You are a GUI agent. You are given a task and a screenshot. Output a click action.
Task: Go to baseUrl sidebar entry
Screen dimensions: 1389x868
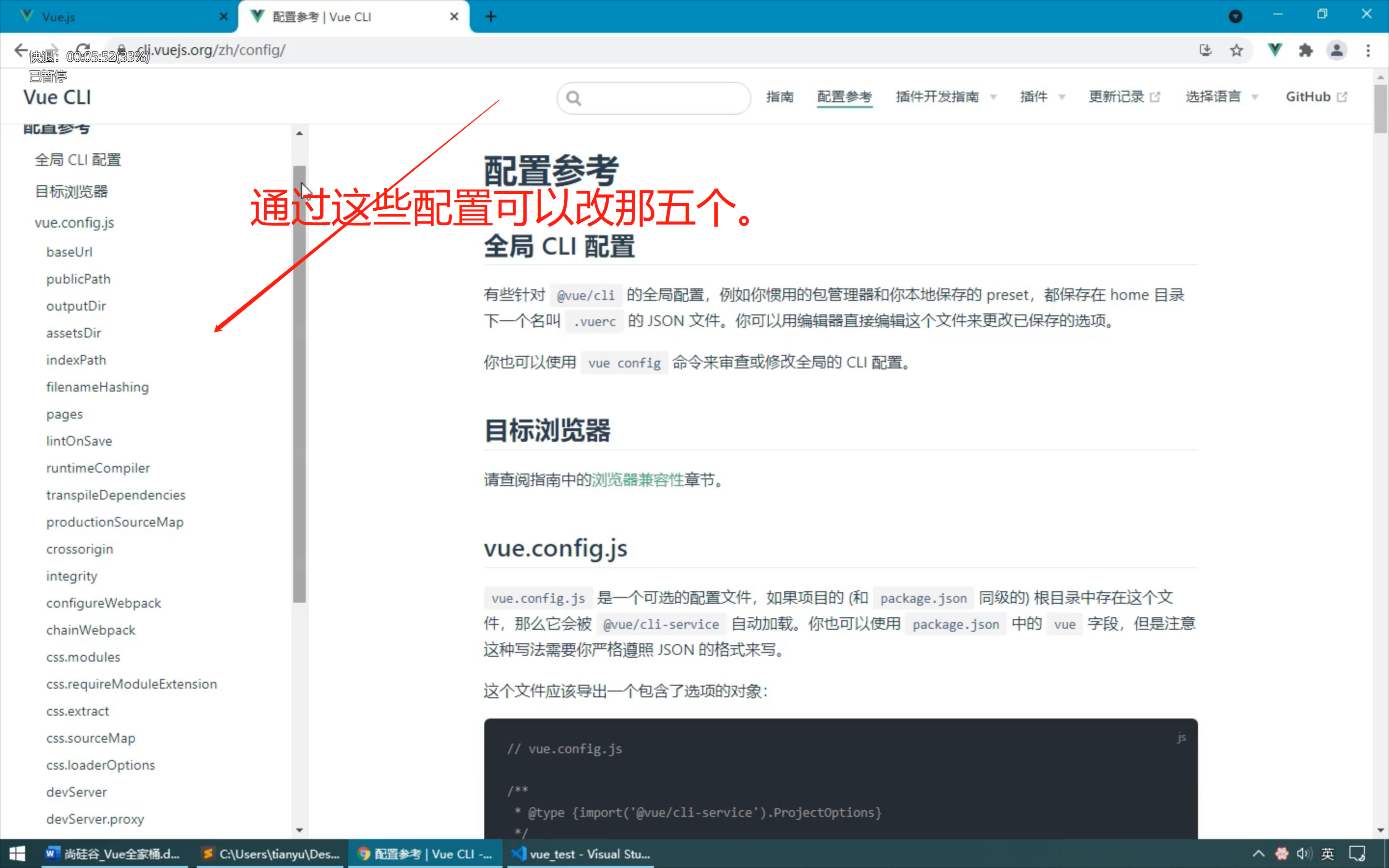click(x=69, y=252)
